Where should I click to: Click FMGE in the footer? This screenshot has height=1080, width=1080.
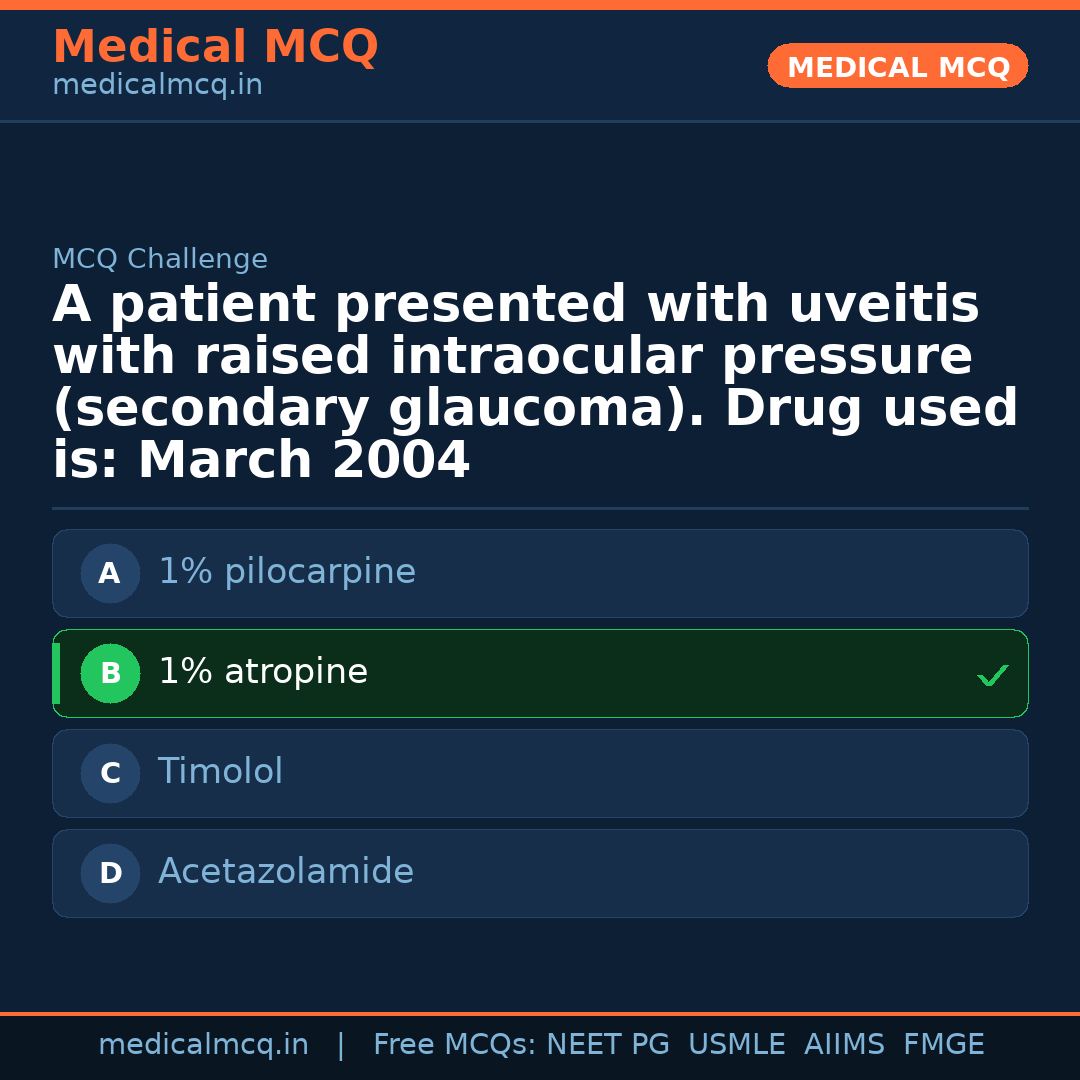[x=944, y=1045]
